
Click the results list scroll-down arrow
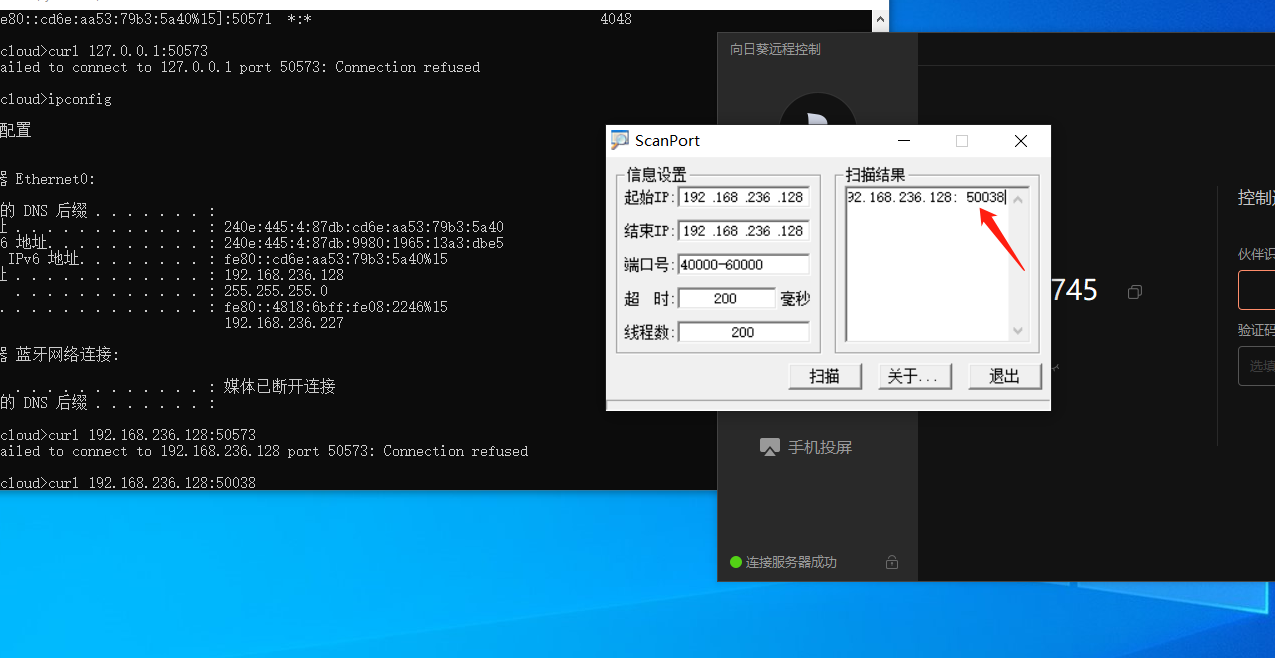pyautogui.click(x=1018, y=331)
